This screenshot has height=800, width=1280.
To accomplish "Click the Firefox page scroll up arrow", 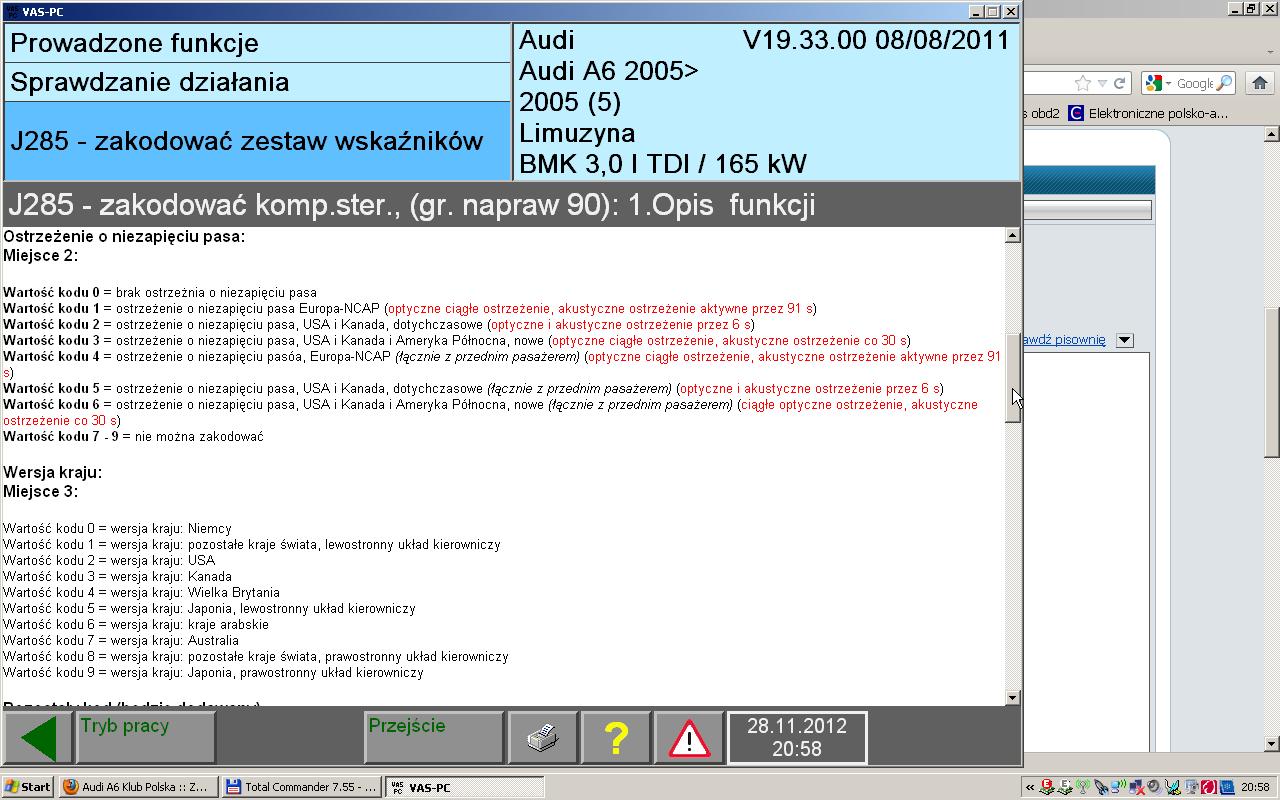I will click(1272, 133).
